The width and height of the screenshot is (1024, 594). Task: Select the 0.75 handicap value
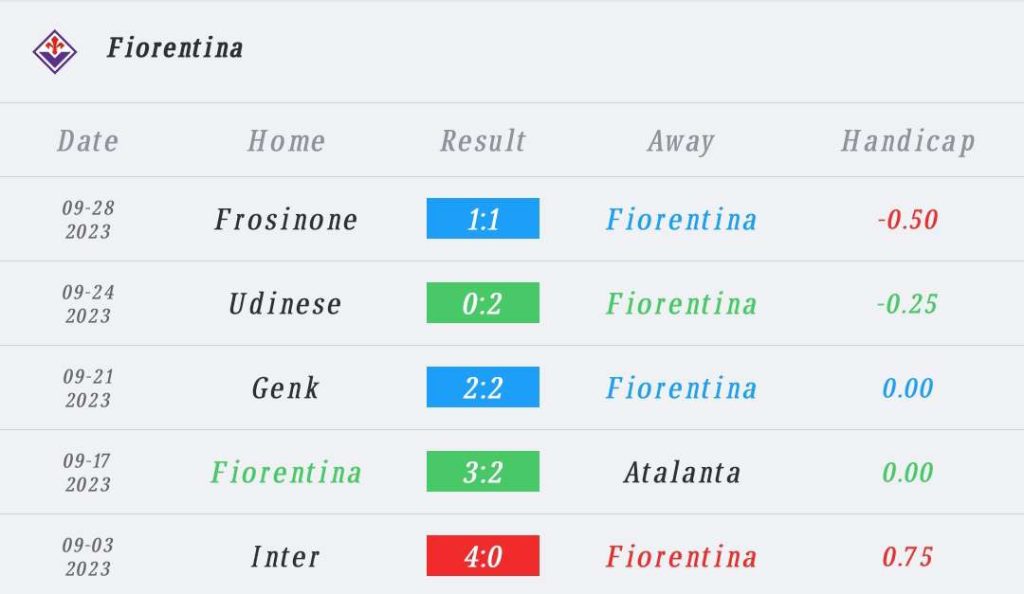(x=908, y=557)
